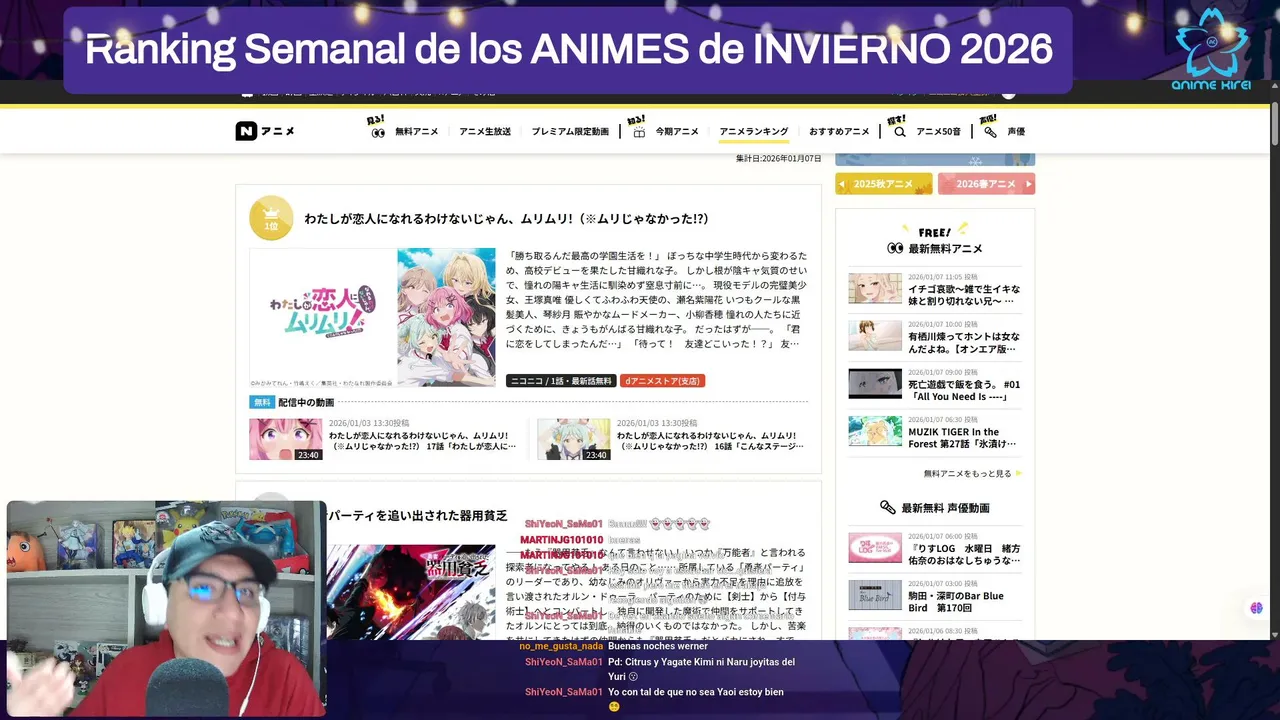
Task: Click the eyes icon beside 最新無料アニメ heading
Action: [895, 248]
